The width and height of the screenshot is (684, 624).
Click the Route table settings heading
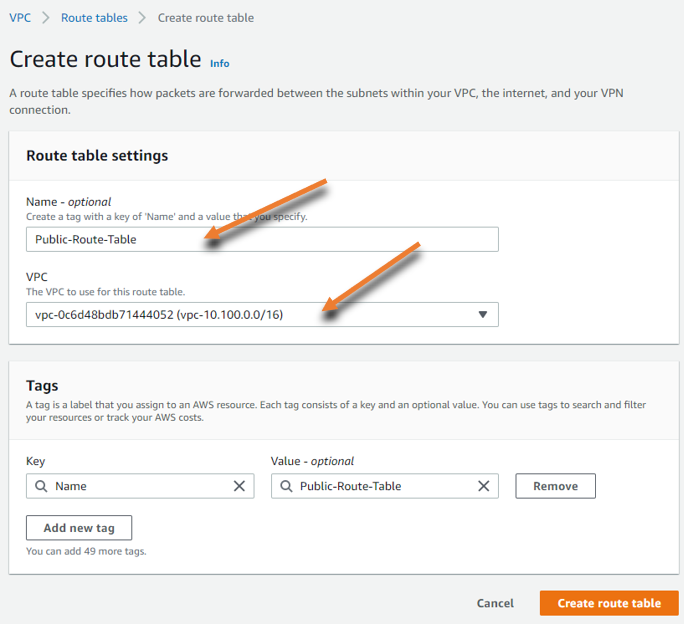(x=97, y=156)
